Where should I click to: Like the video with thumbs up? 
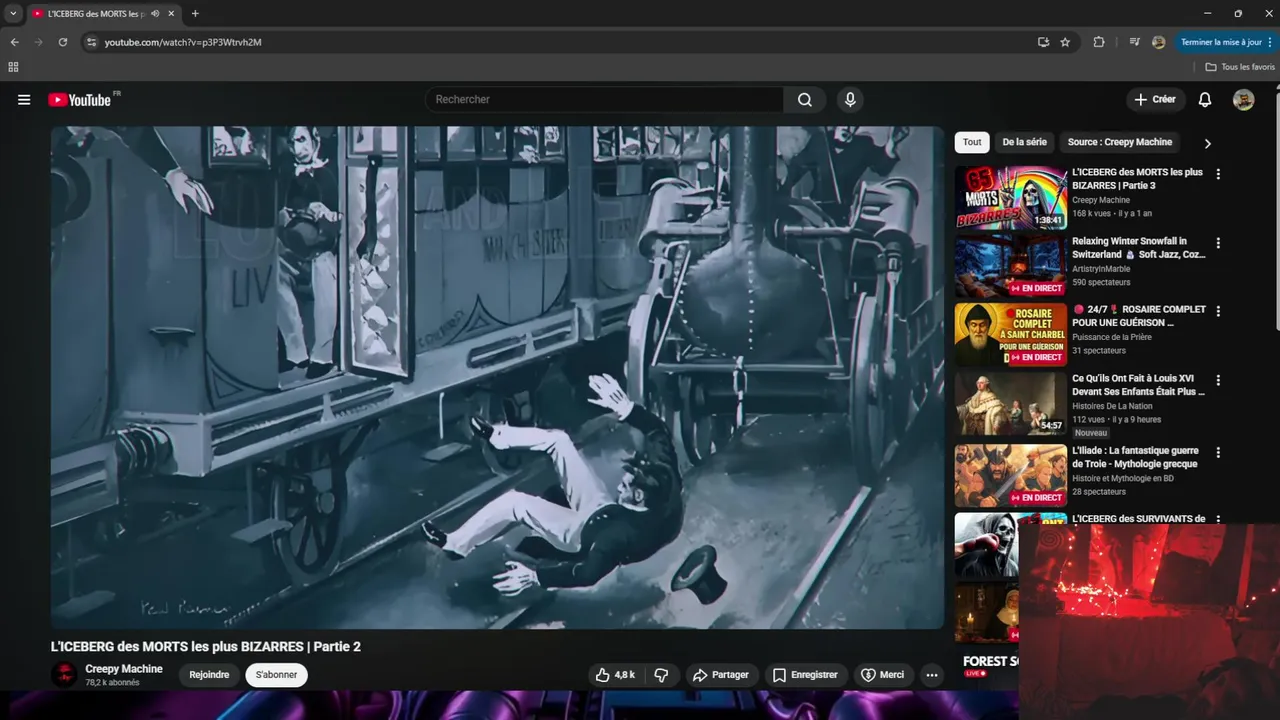coord(616,675)
